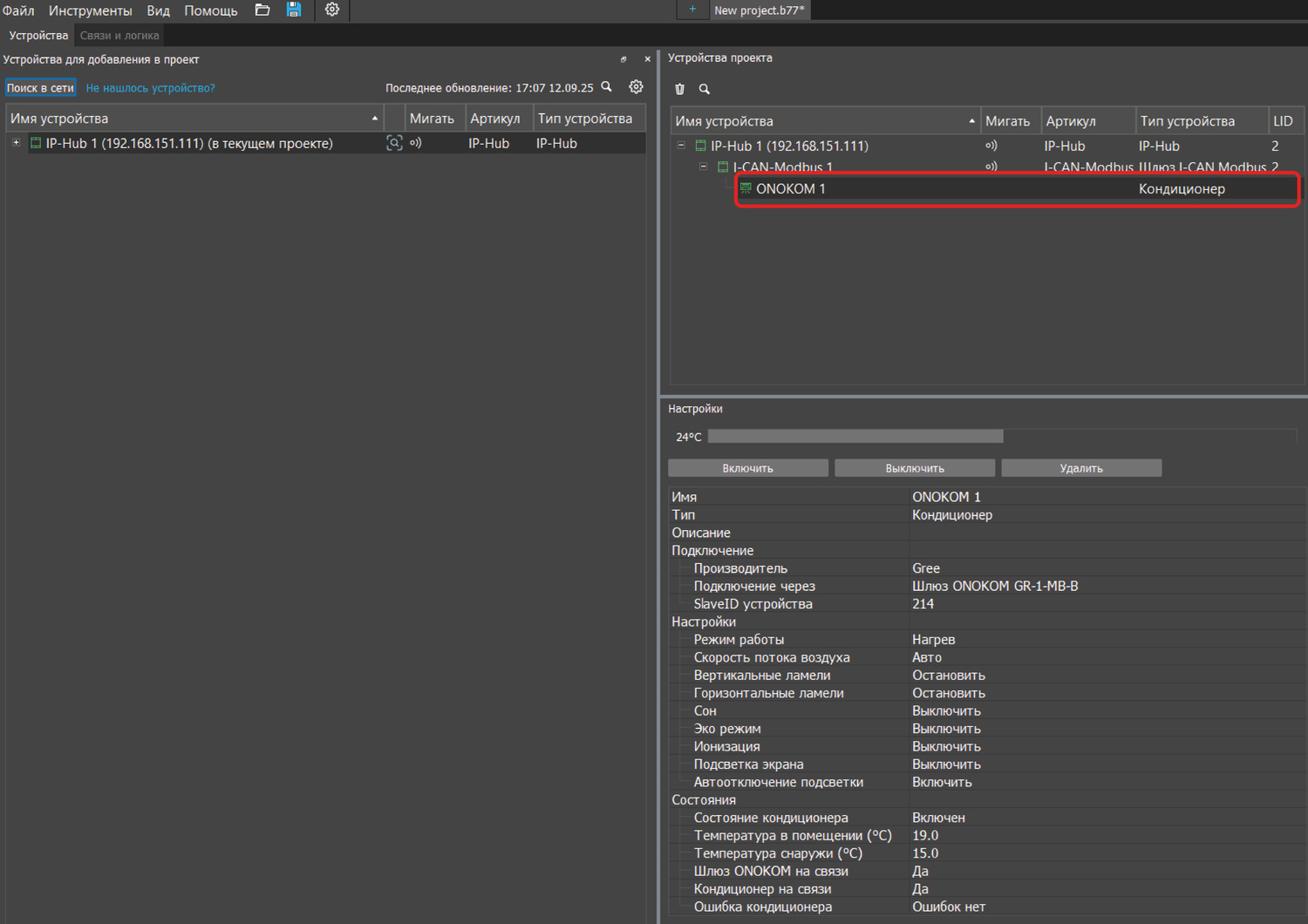Open the Инструменты menu
This screenshot has width=1308, height=924.
tap(90, 10)
